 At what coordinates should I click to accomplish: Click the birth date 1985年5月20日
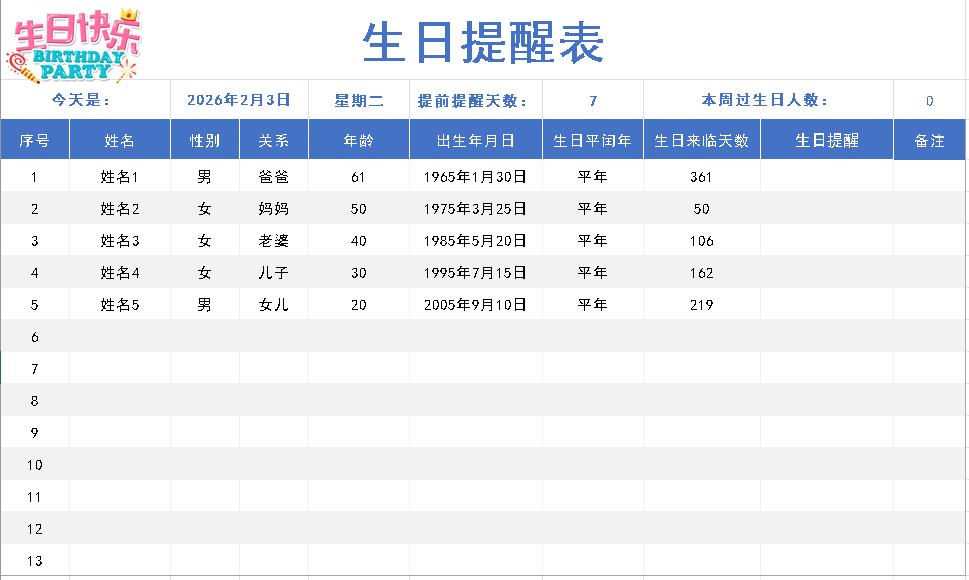476,241
